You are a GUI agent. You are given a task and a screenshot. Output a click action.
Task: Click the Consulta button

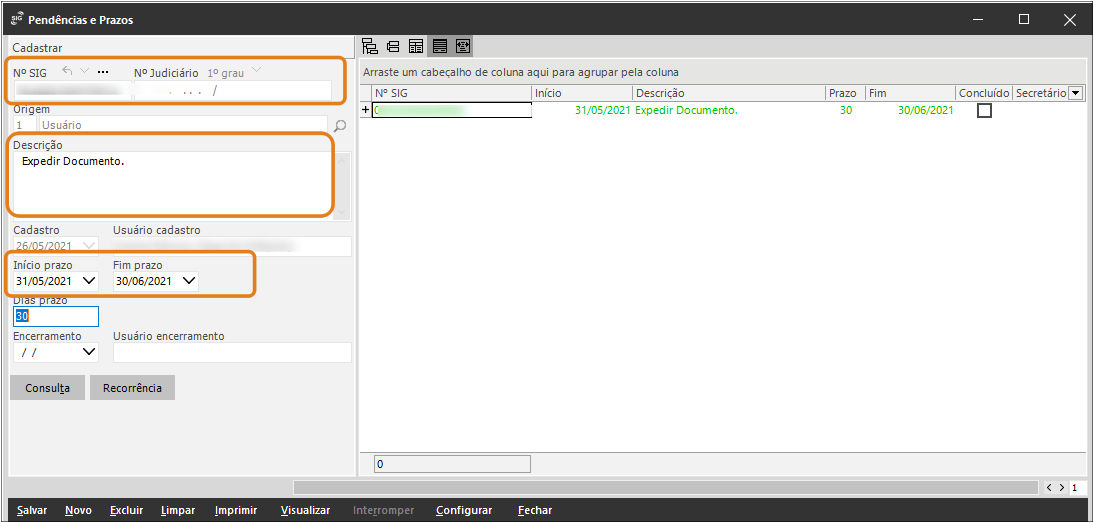pyautogui.click(x=47, y=388)
